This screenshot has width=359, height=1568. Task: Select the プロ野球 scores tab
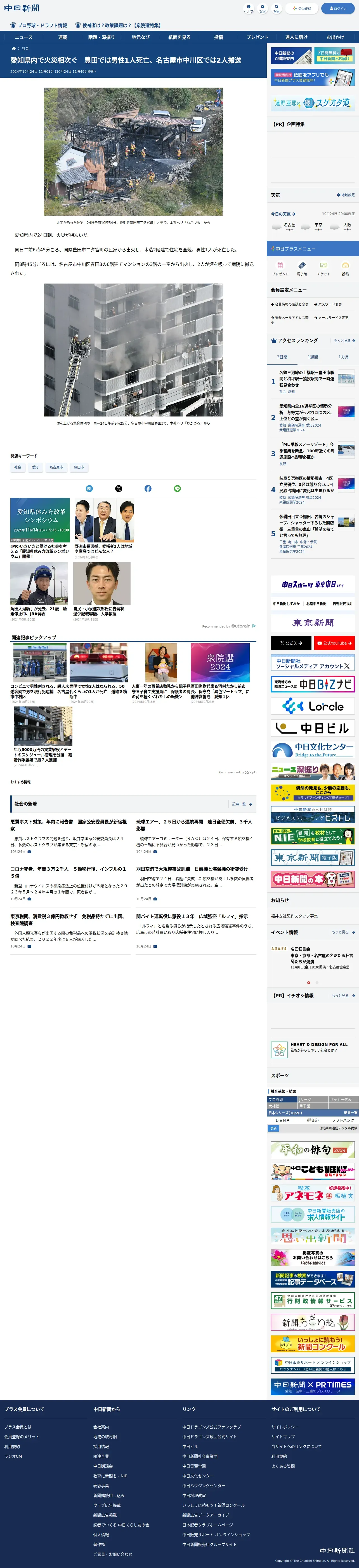282,1099
